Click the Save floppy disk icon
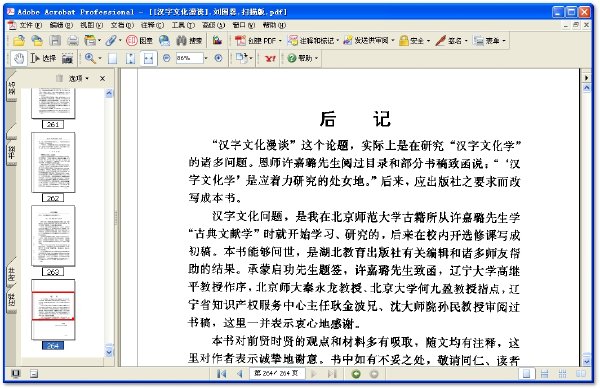Image resolution: width=600 pixels, height=389 pixels. 55,40
